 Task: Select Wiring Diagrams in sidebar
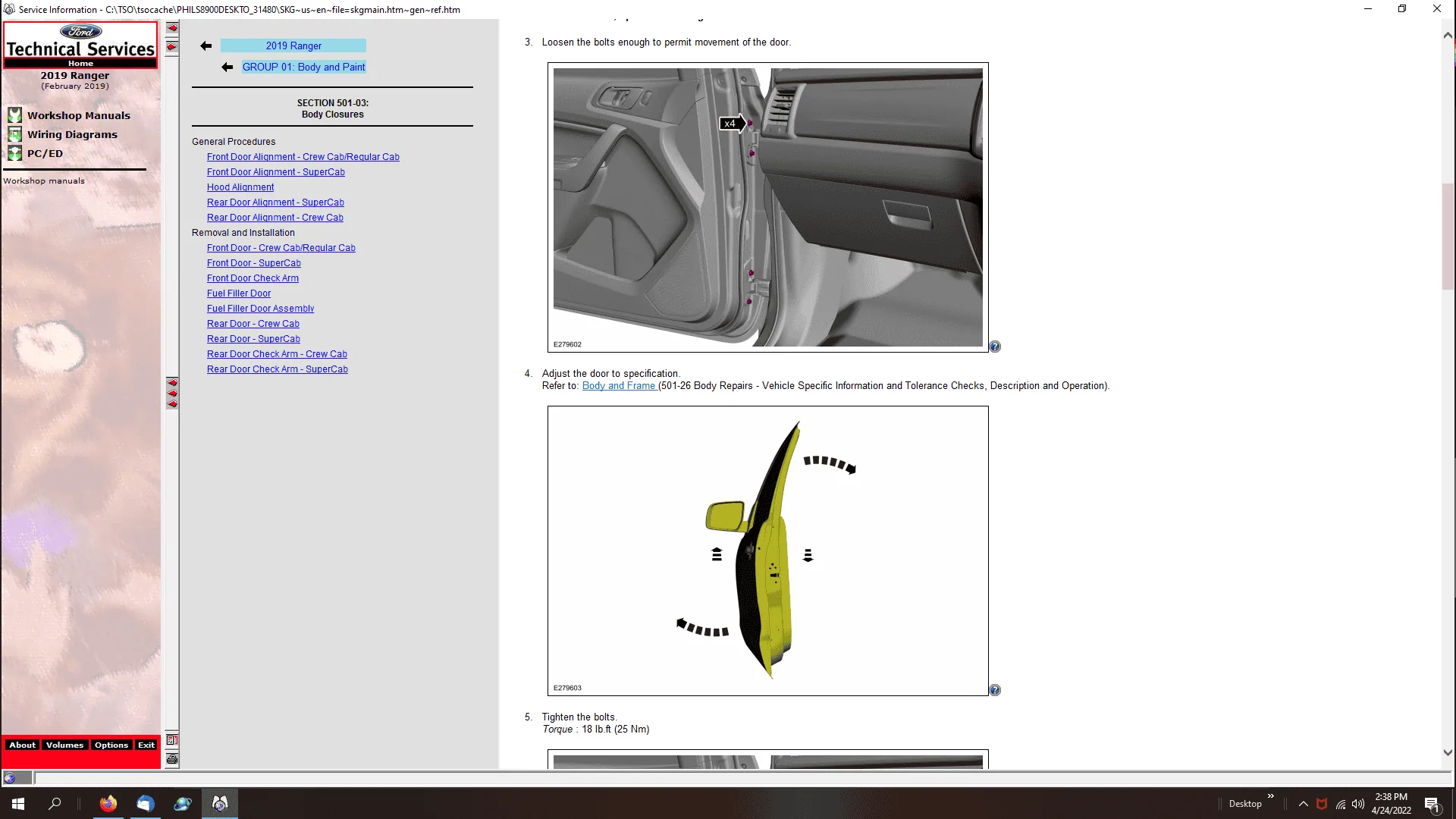(x=73, y=134)
